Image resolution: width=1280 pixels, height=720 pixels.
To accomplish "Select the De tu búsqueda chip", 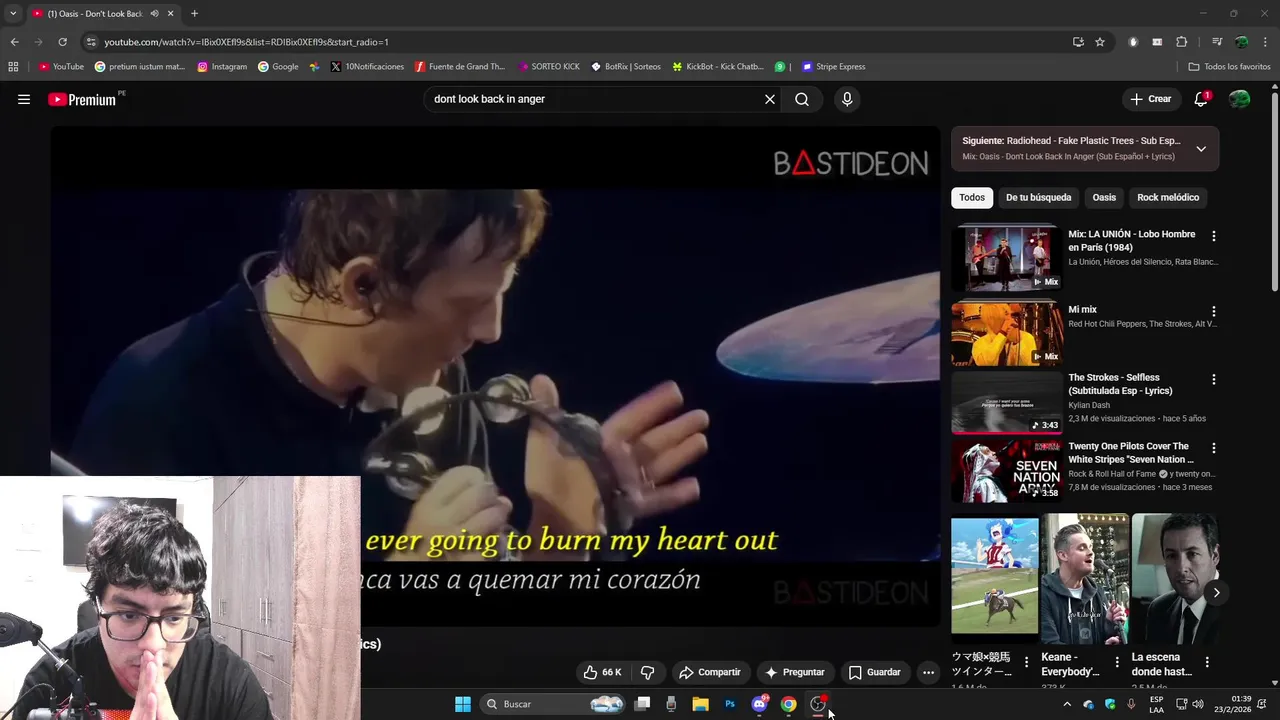I will (x=1038, y=198).
